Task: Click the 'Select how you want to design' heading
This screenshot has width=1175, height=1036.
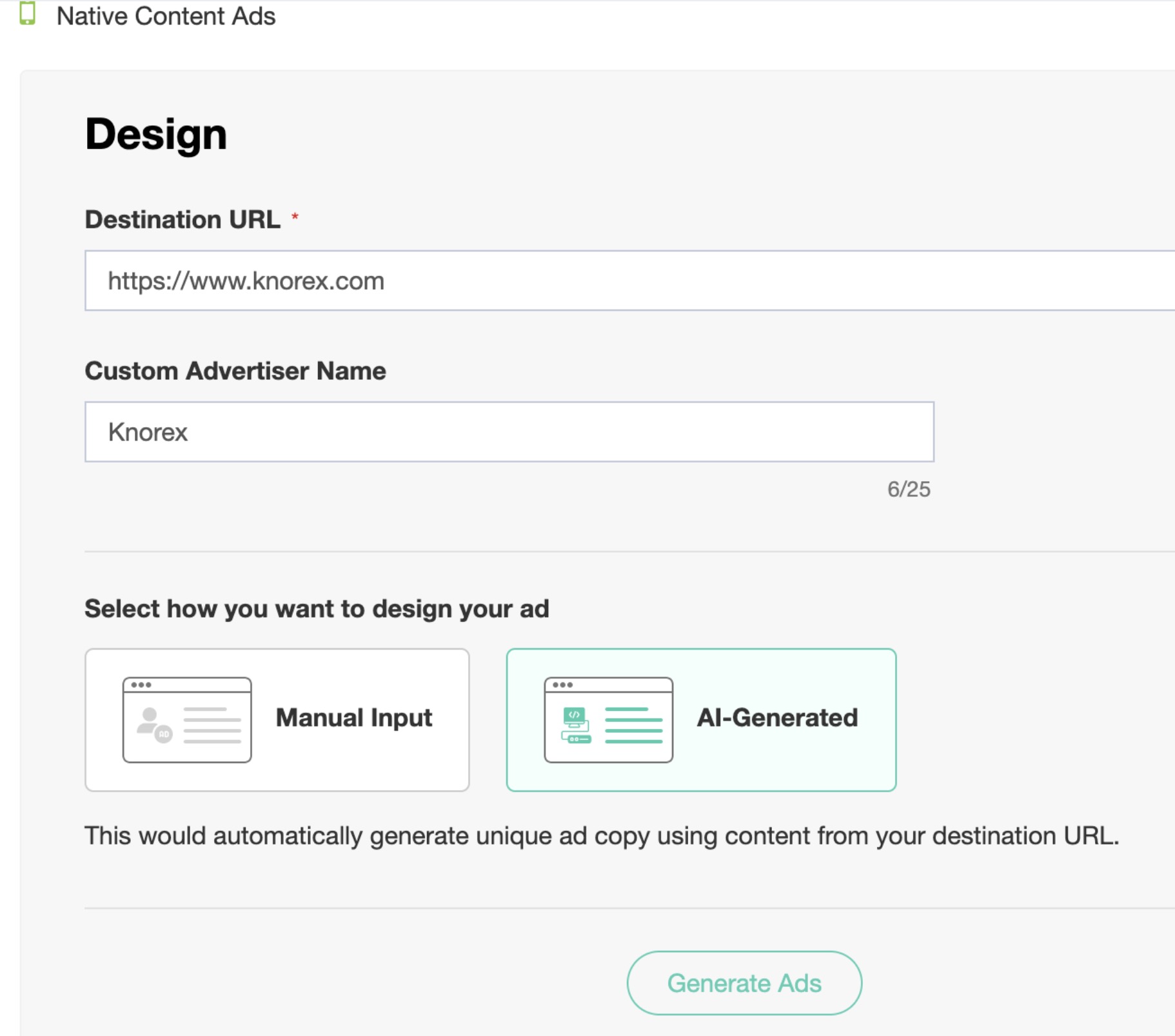Action: [317, 608]
